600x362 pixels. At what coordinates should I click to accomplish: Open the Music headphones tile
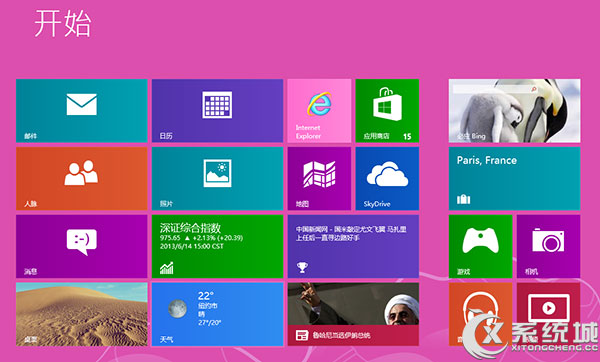pos(480,314)
